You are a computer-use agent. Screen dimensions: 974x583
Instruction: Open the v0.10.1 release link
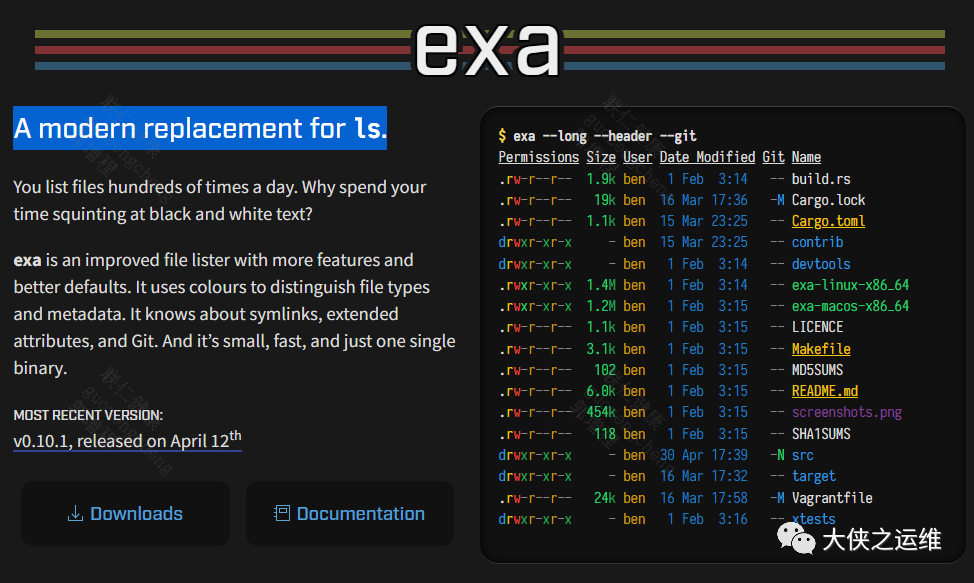[127, 440]
